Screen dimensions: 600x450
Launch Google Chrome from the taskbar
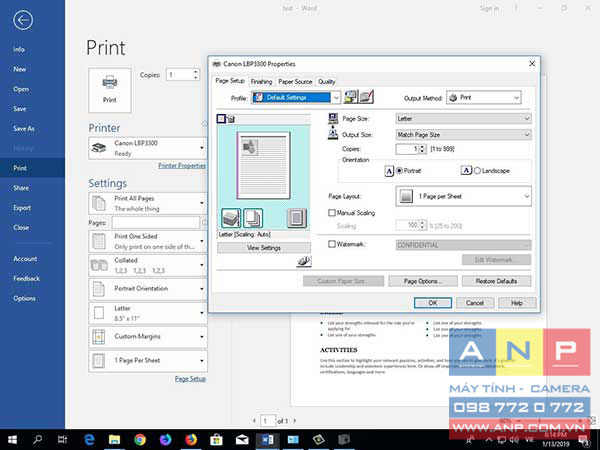click(140, 440)
